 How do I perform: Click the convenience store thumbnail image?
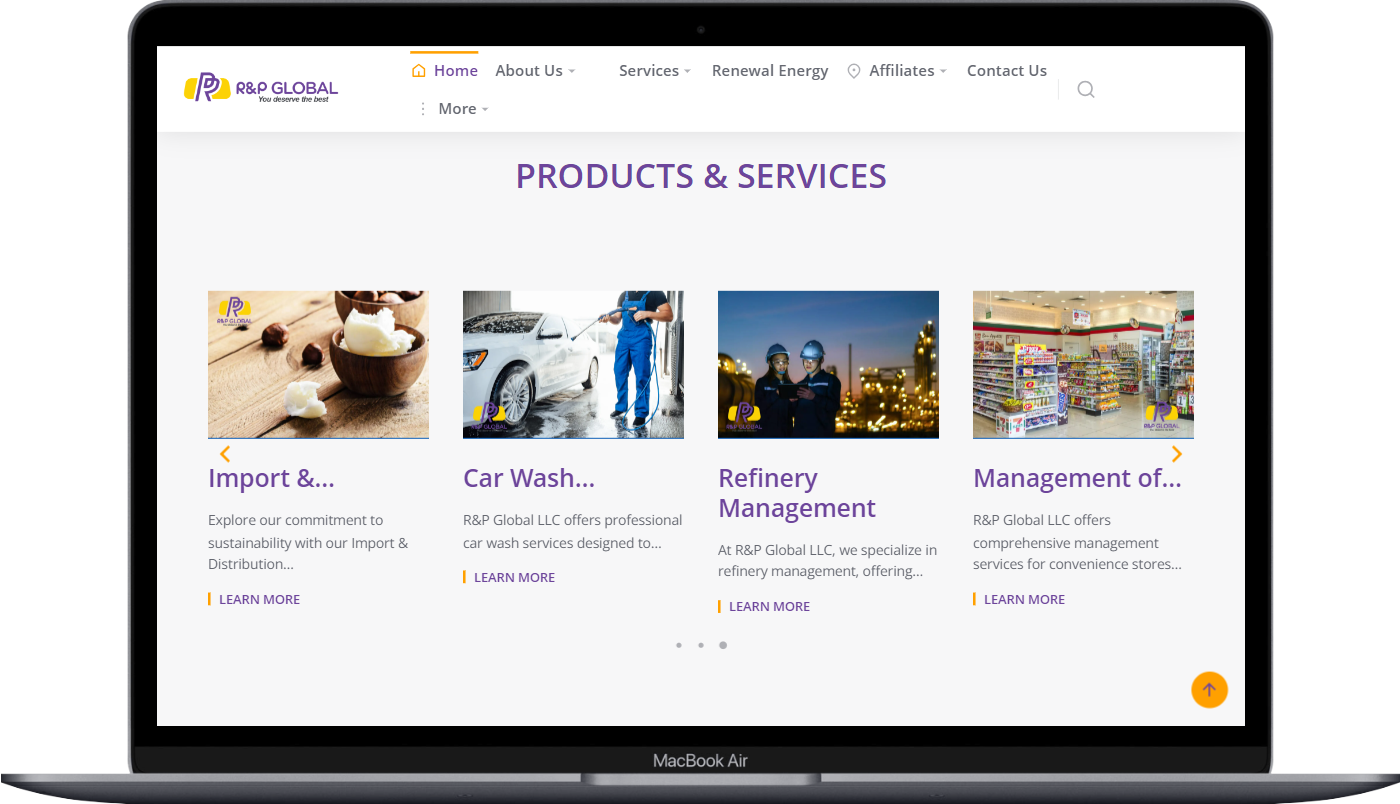click(x=1083, y=364)
